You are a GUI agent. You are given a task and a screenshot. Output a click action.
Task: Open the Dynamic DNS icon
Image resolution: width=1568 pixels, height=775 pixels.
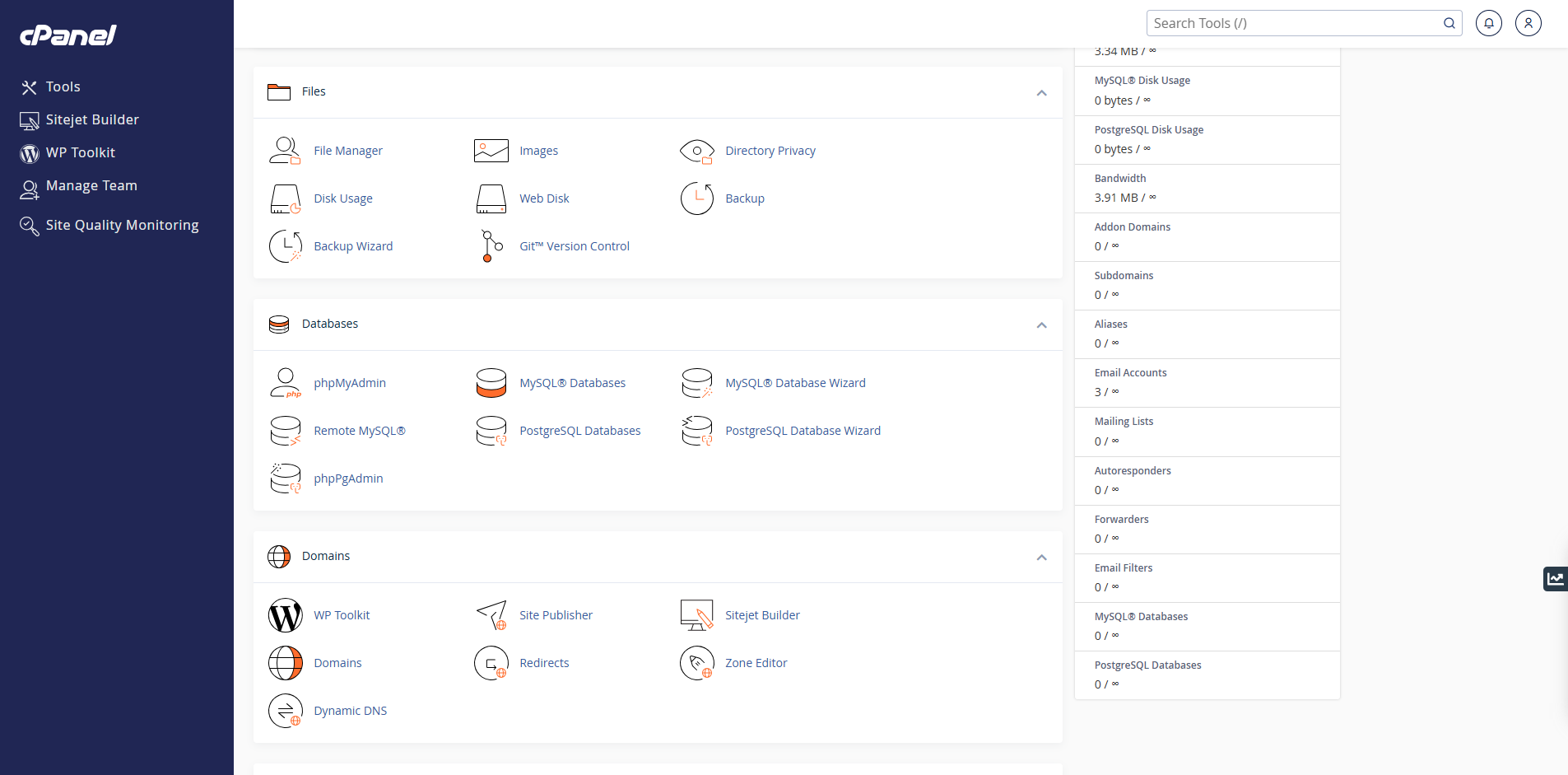[x=285, y=711]
